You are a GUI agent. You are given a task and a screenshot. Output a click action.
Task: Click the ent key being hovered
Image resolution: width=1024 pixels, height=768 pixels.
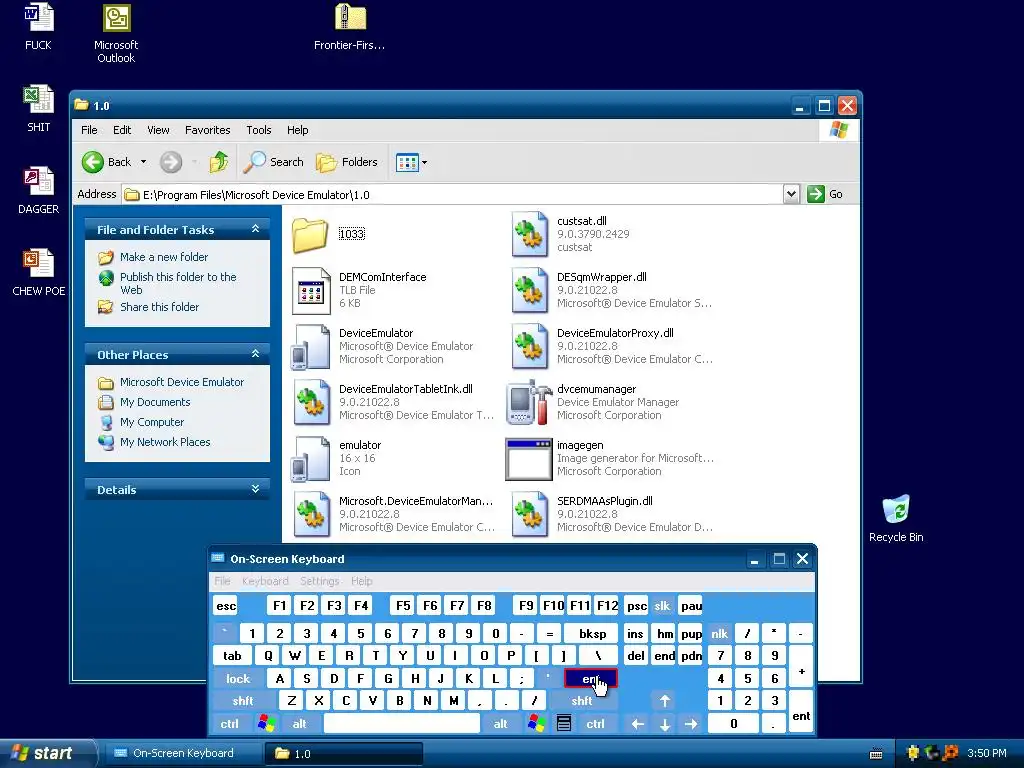(x=591, y=679)
